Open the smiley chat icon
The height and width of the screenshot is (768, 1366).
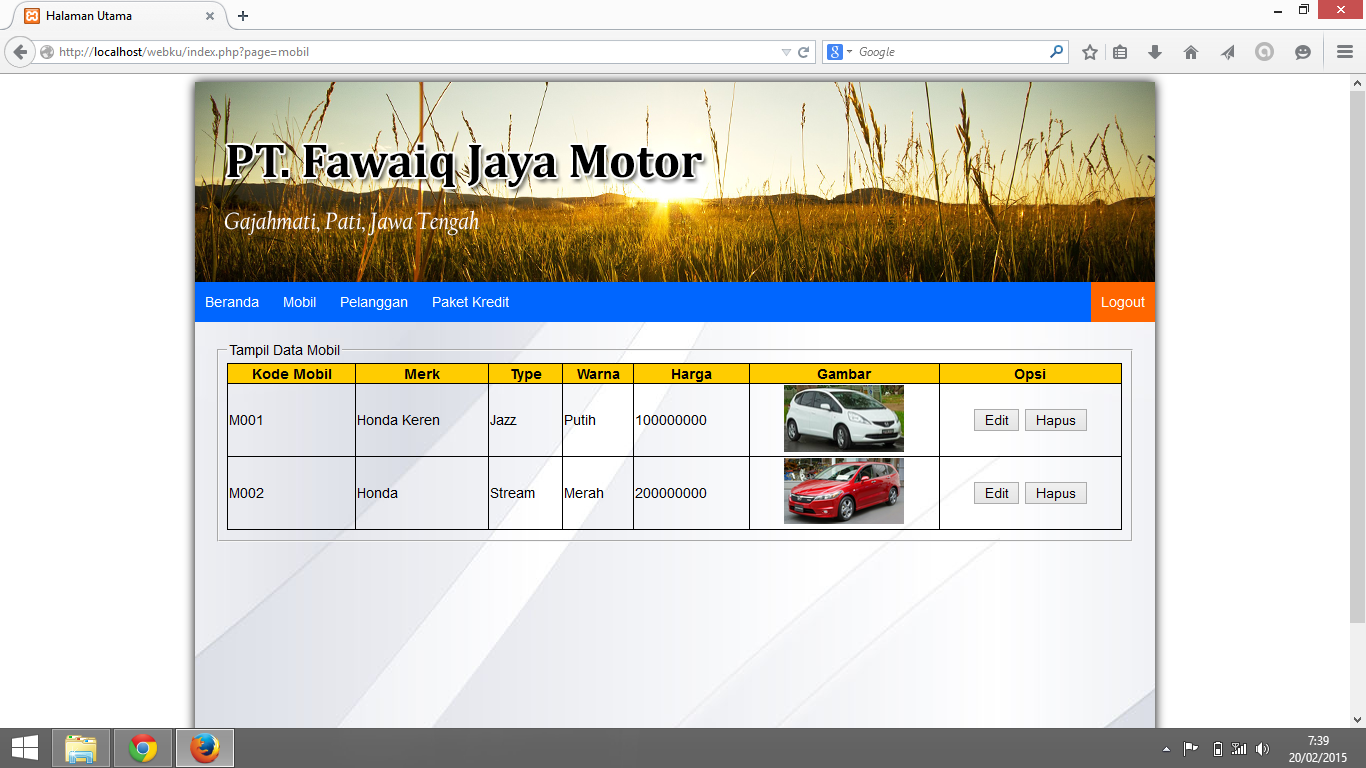1303,52
